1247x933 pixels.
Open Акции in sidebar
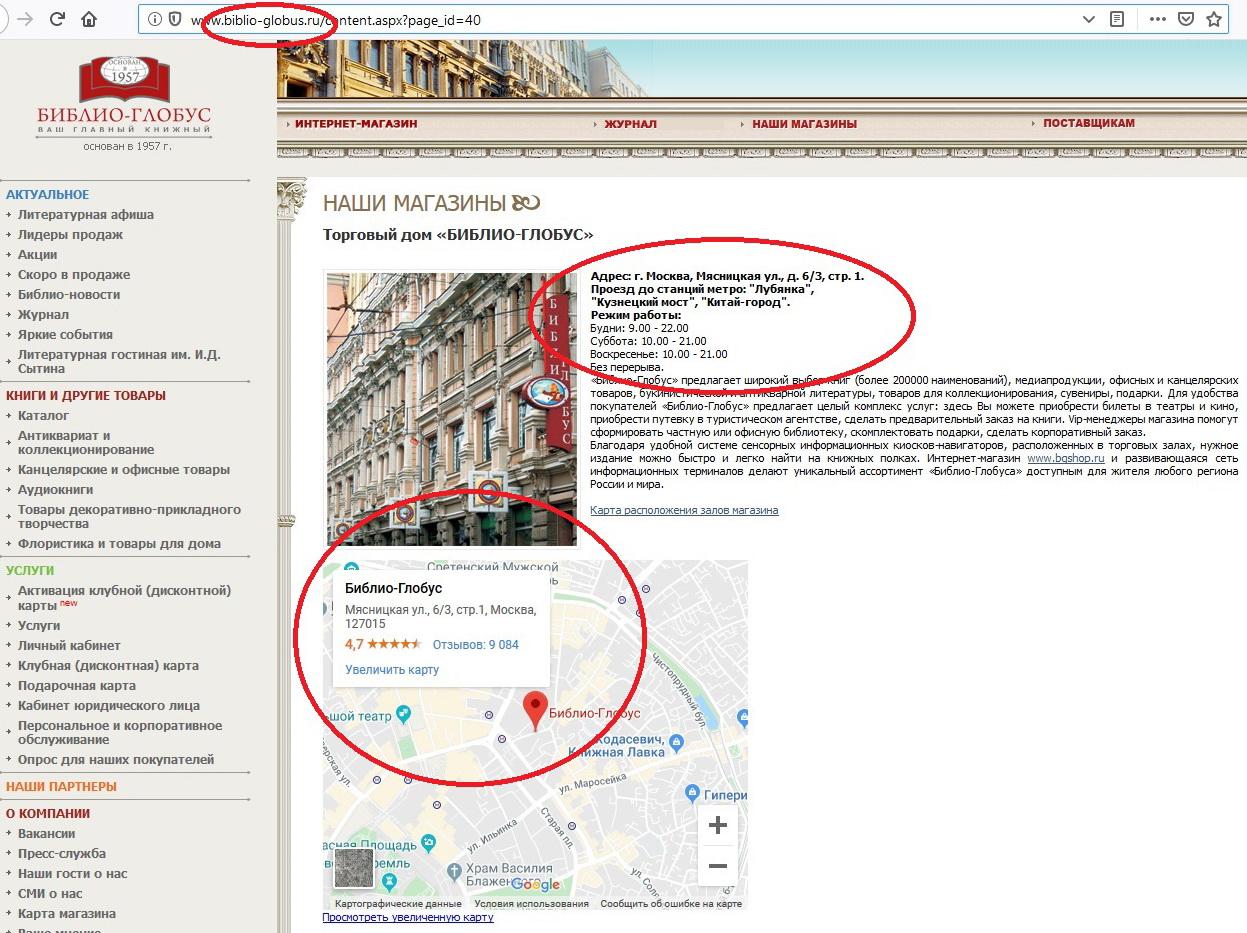tap(37, 254)
